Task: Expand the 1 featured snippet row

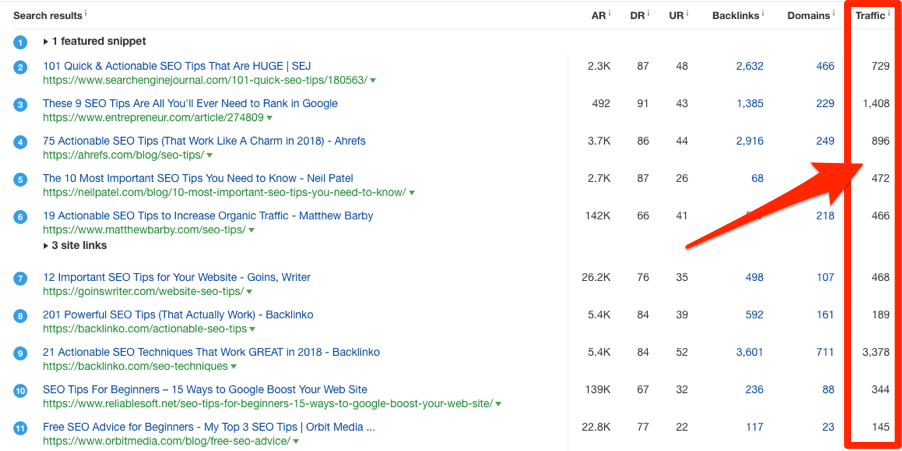Action: tap(95, 41)
